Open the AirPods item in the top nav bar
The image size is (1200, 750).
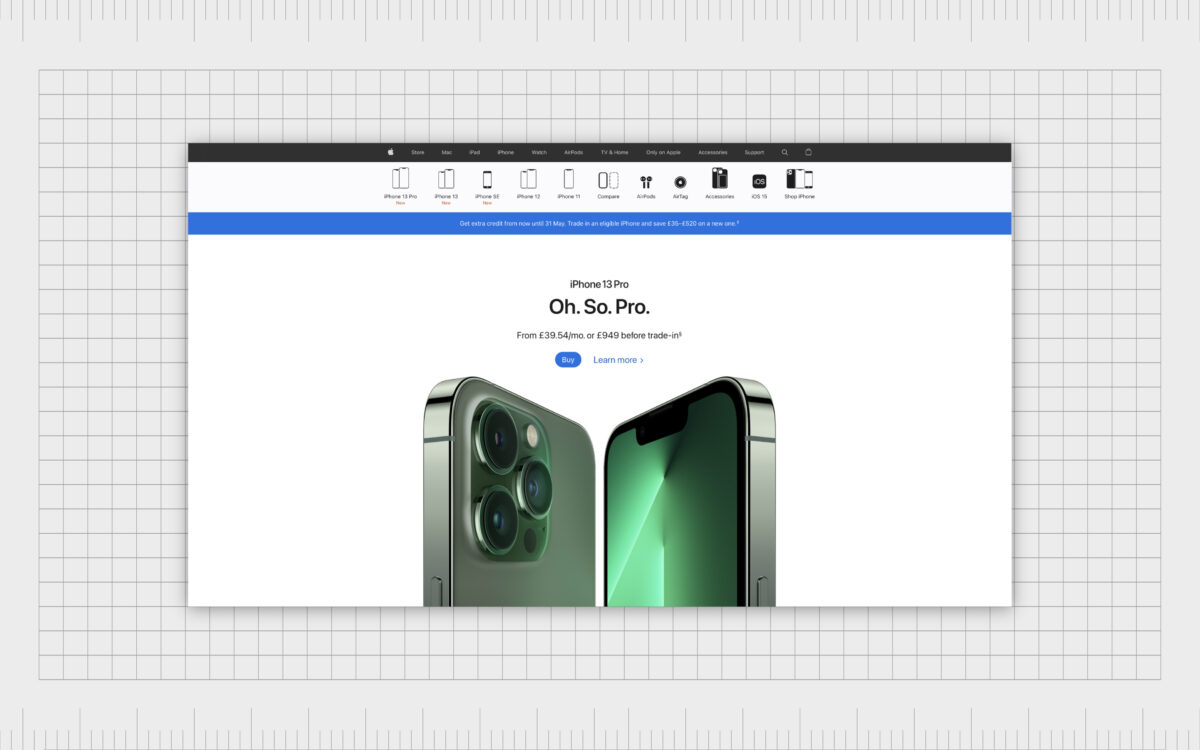[x=573, y=152]
